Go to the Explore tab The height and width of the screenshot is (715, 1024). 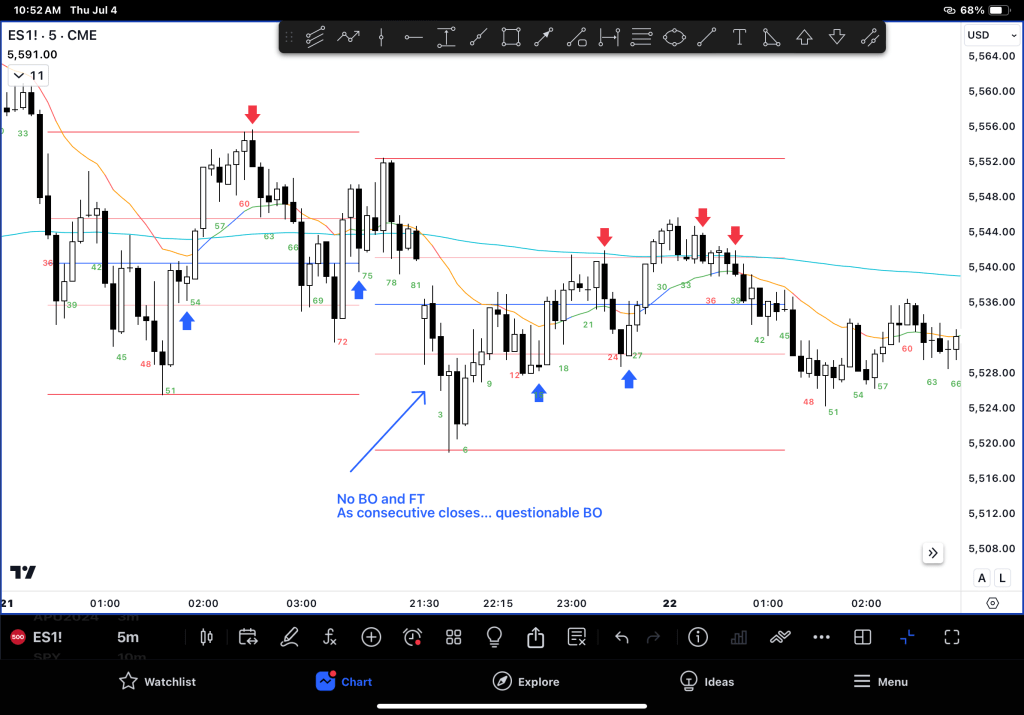[526, 682]
